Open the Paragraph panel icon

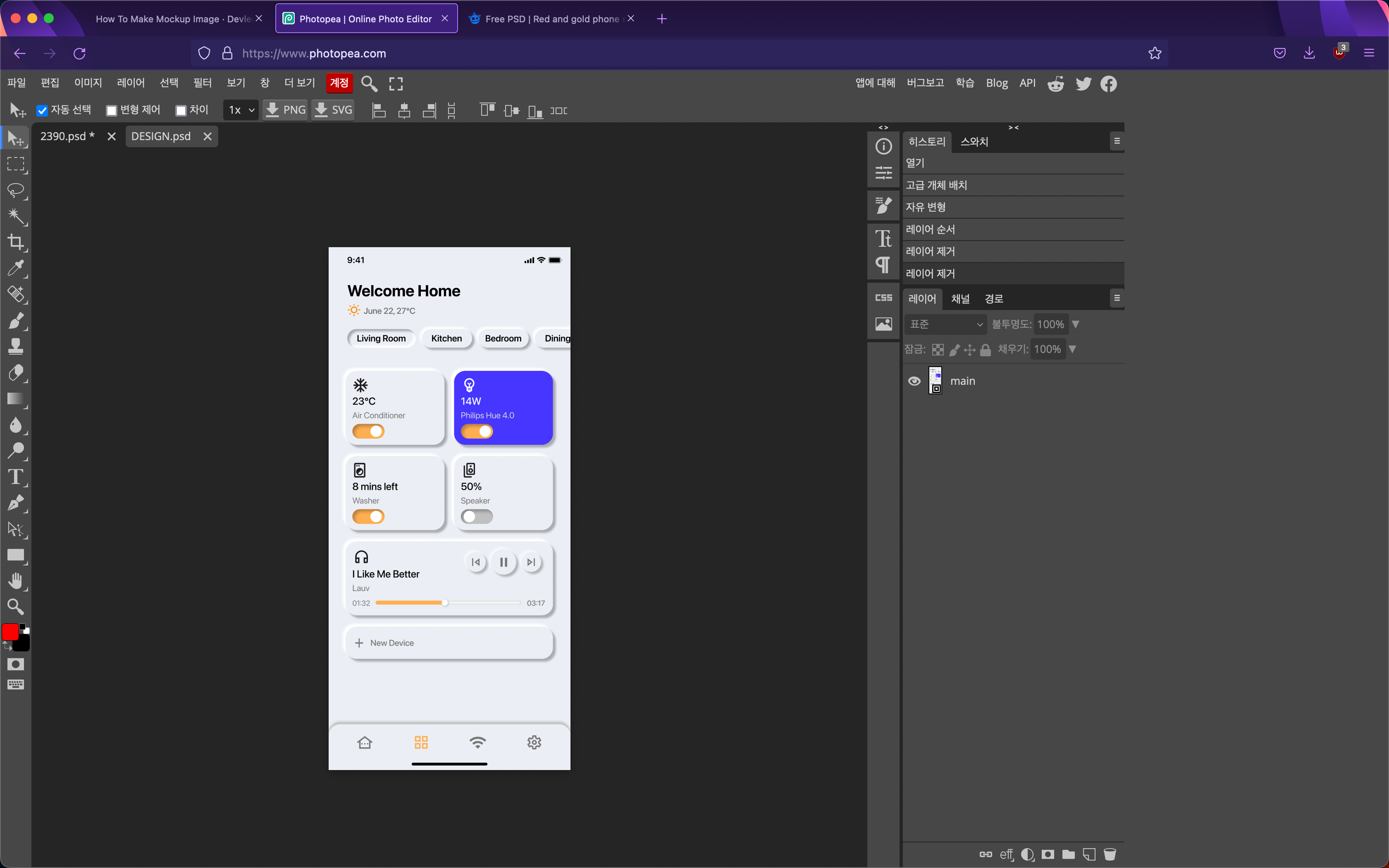click(x=883, y=265)
